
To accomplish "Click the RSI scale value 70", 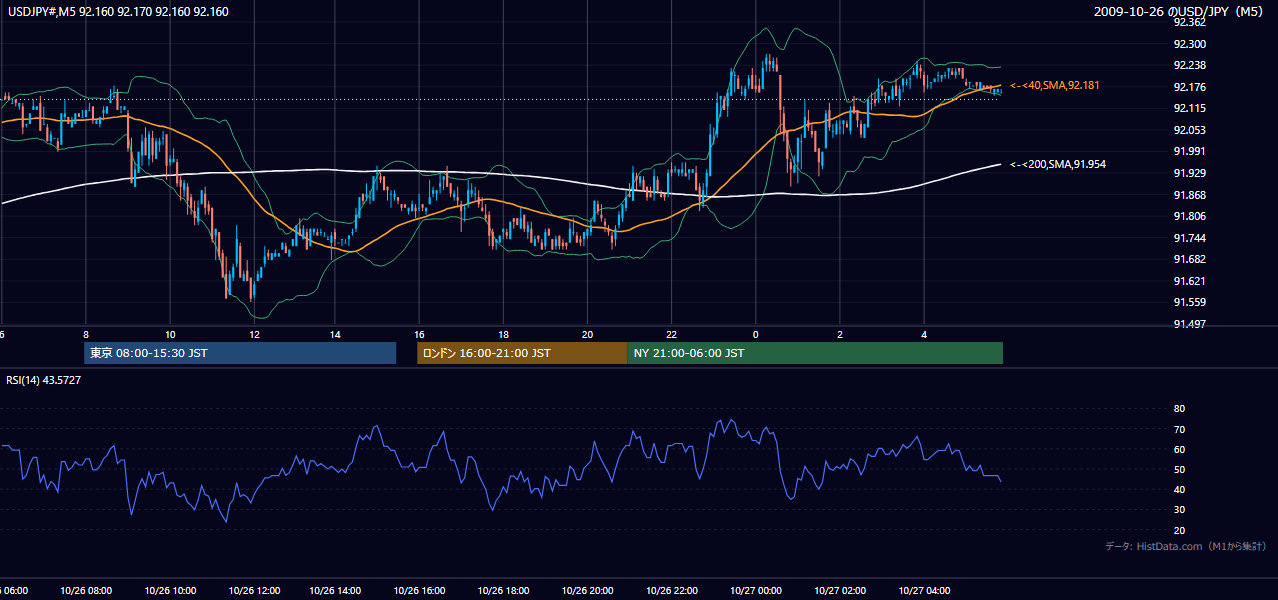I will (1179, 429).
